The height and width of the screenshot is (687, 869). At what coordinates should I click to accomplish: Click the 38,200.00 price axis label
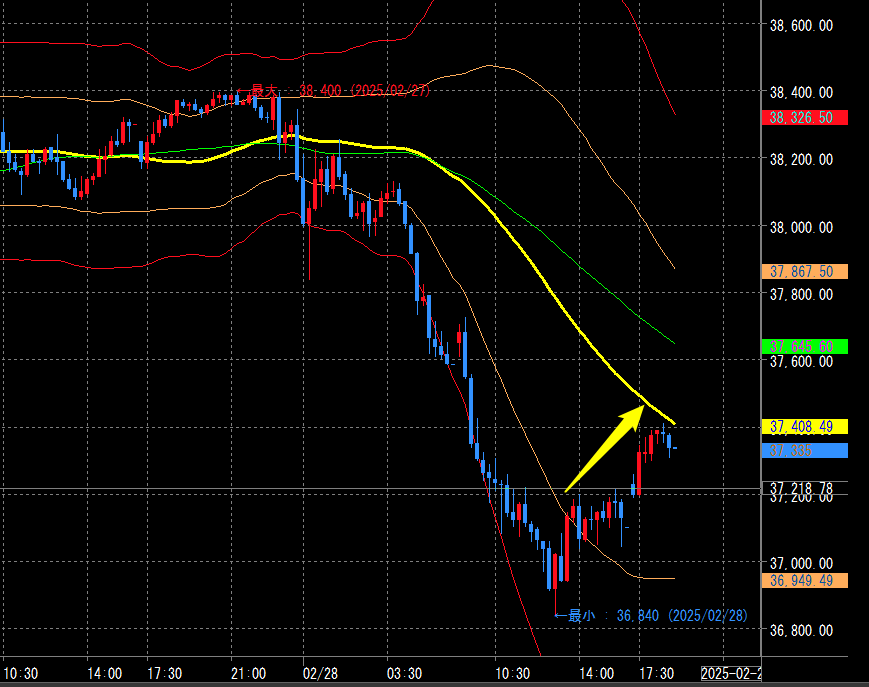pos(801,160)
